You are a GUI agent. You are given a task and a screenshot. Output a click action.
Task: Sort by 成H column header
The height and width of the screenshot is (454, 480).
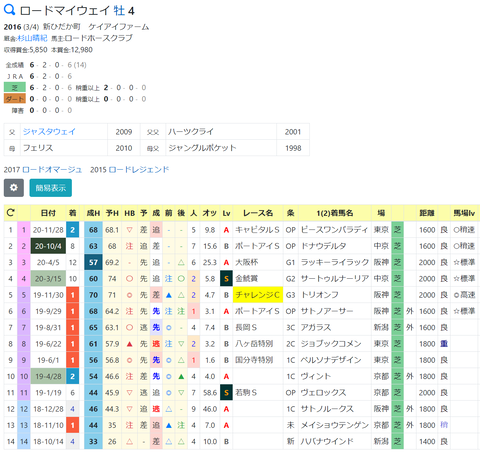(93, 213)
